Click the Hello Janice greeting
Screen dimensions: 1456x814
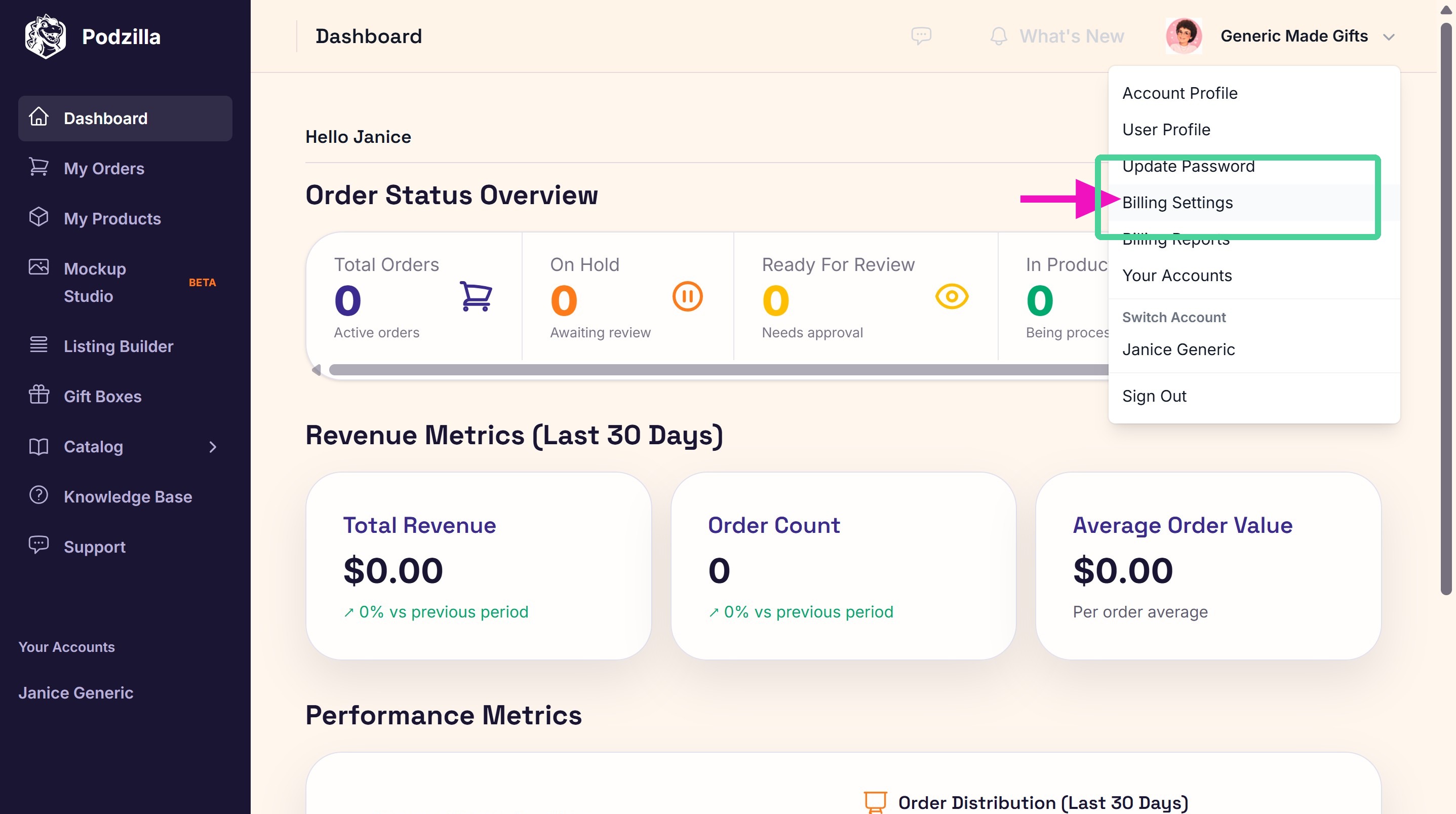coord(359,137)
